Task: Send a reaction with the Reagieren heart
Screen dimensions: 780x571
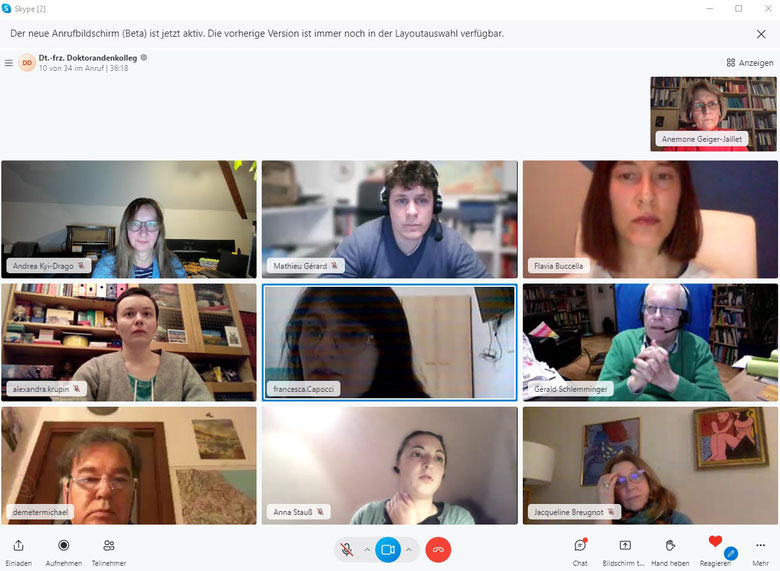Action: (x=715, y=542)
